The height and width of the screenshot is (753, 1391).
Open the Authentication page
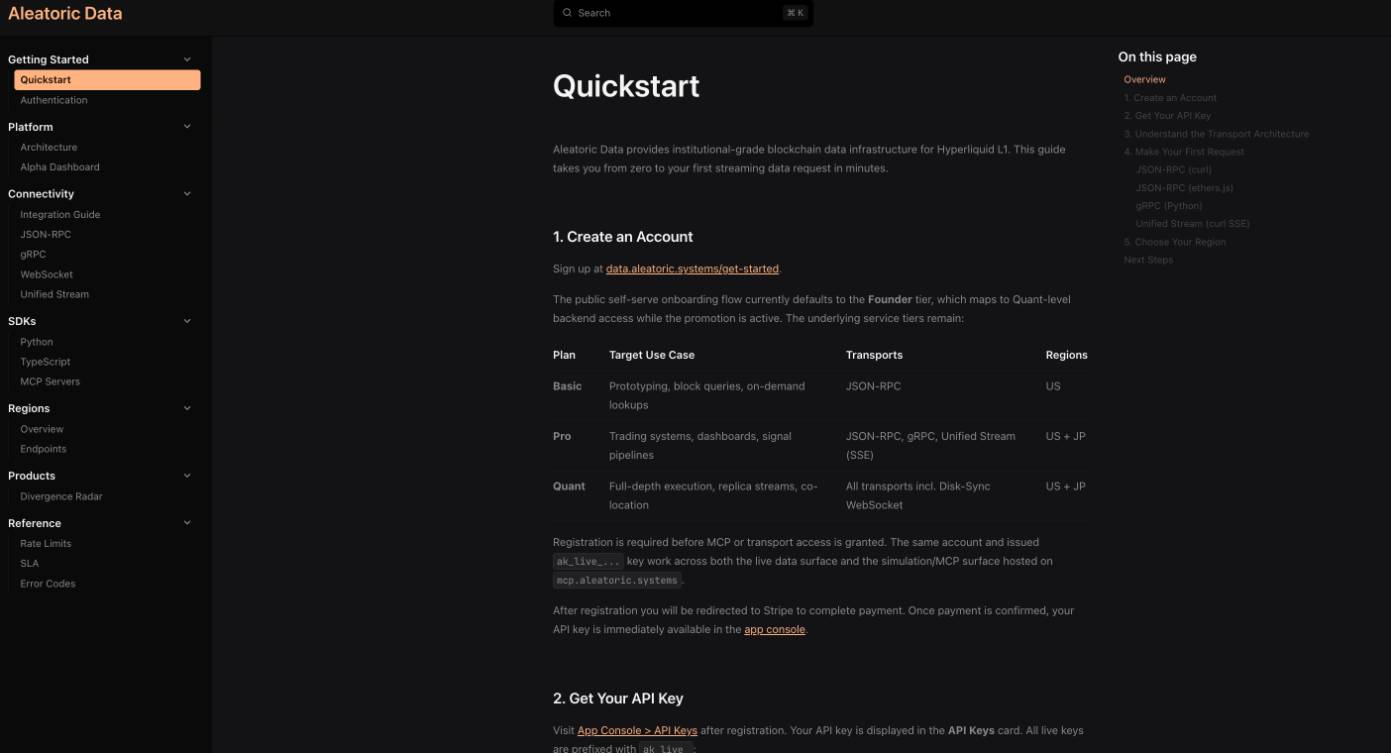[x=54, y=100]
